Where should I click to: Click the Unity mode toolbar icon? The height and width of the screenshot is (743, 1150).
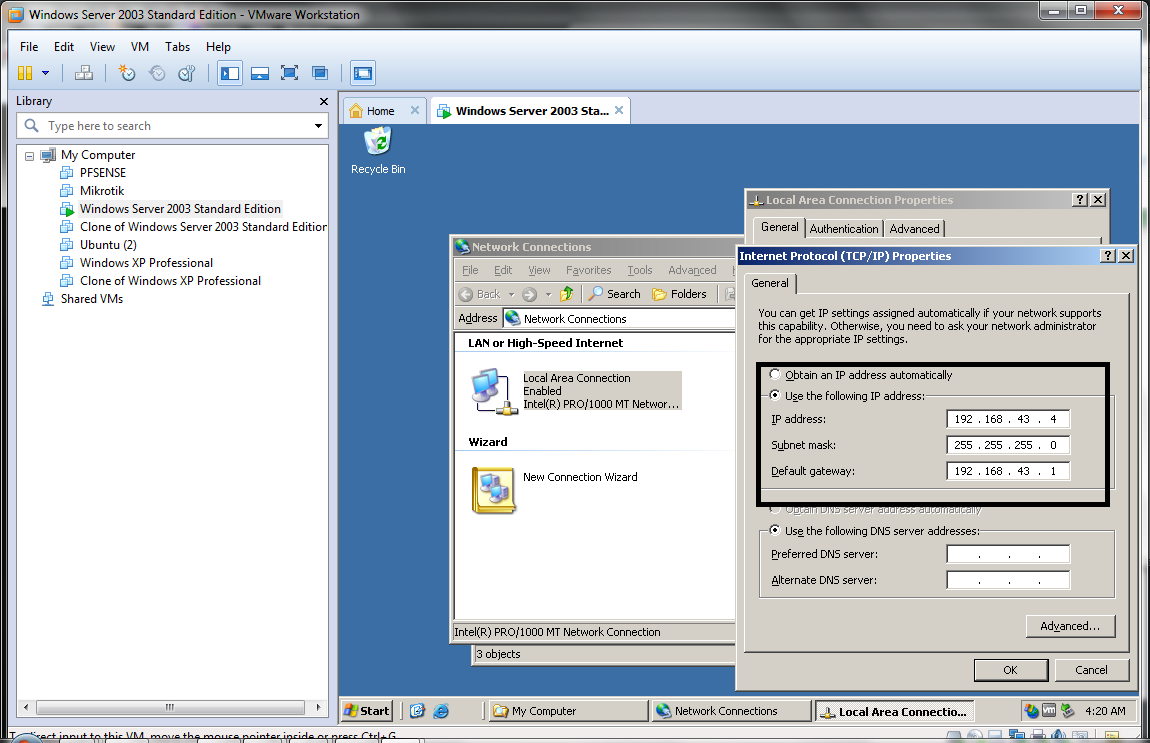coord(320,72)
